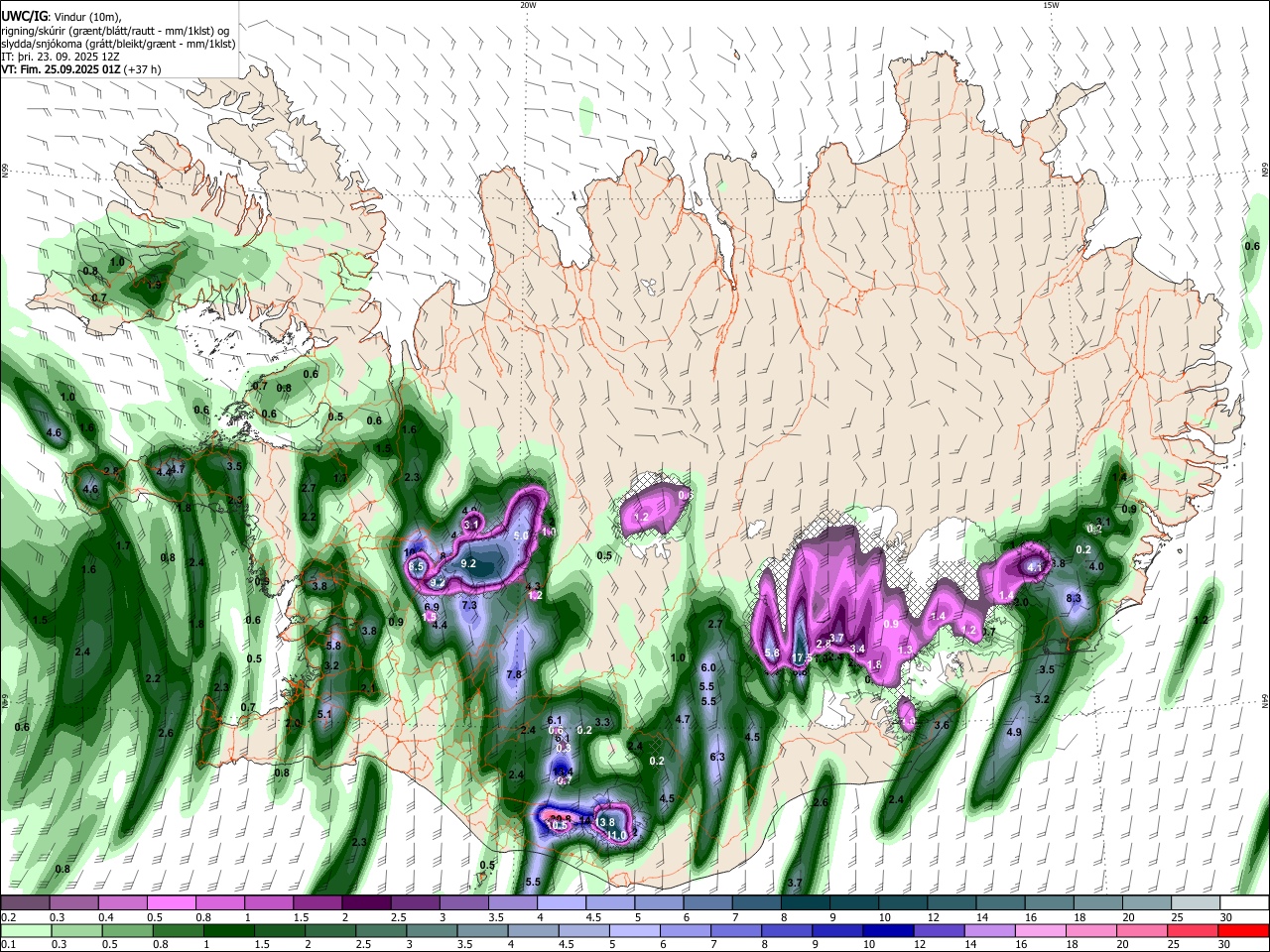Screen dimensions: 1270x952
Task: Click the UWC/IG title in the header
Action: pos(23,17)
